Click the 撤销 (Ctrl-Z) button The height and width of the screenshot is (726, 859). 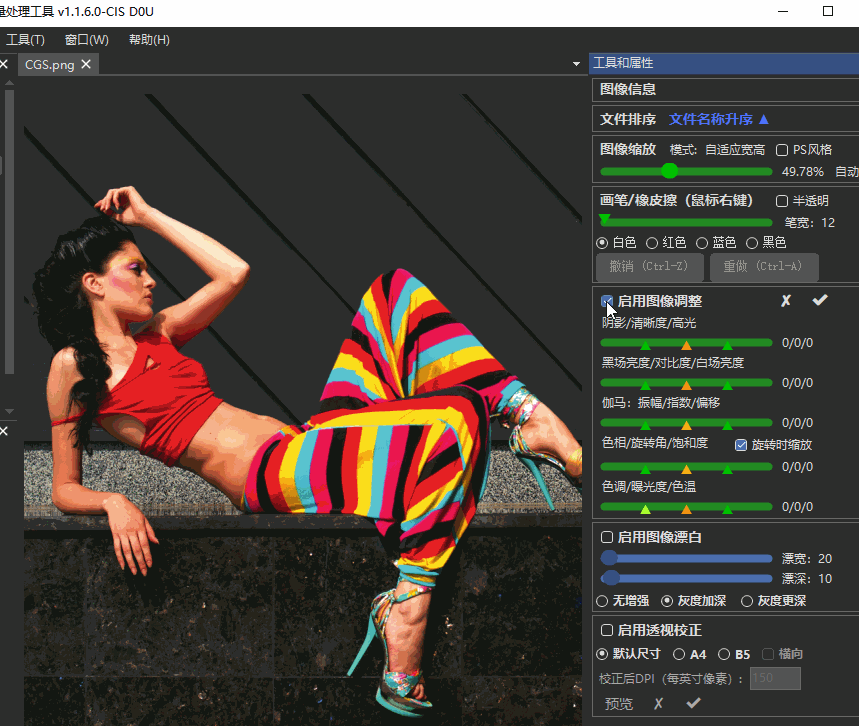(648, 267)
